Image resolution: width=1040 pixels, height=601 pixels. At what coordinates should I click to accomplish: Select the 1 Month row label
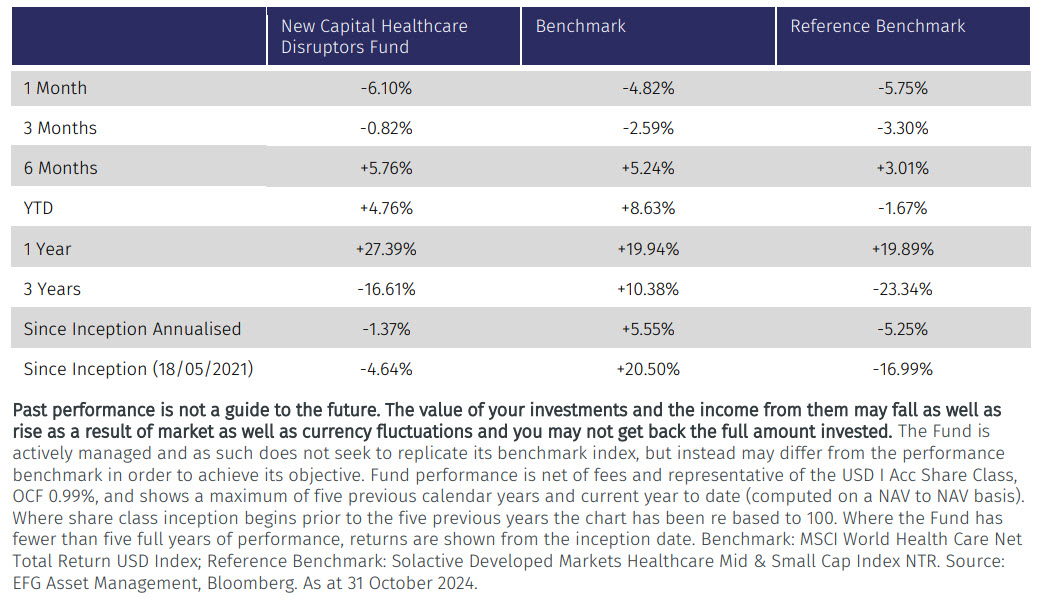(x=56, y=88)
